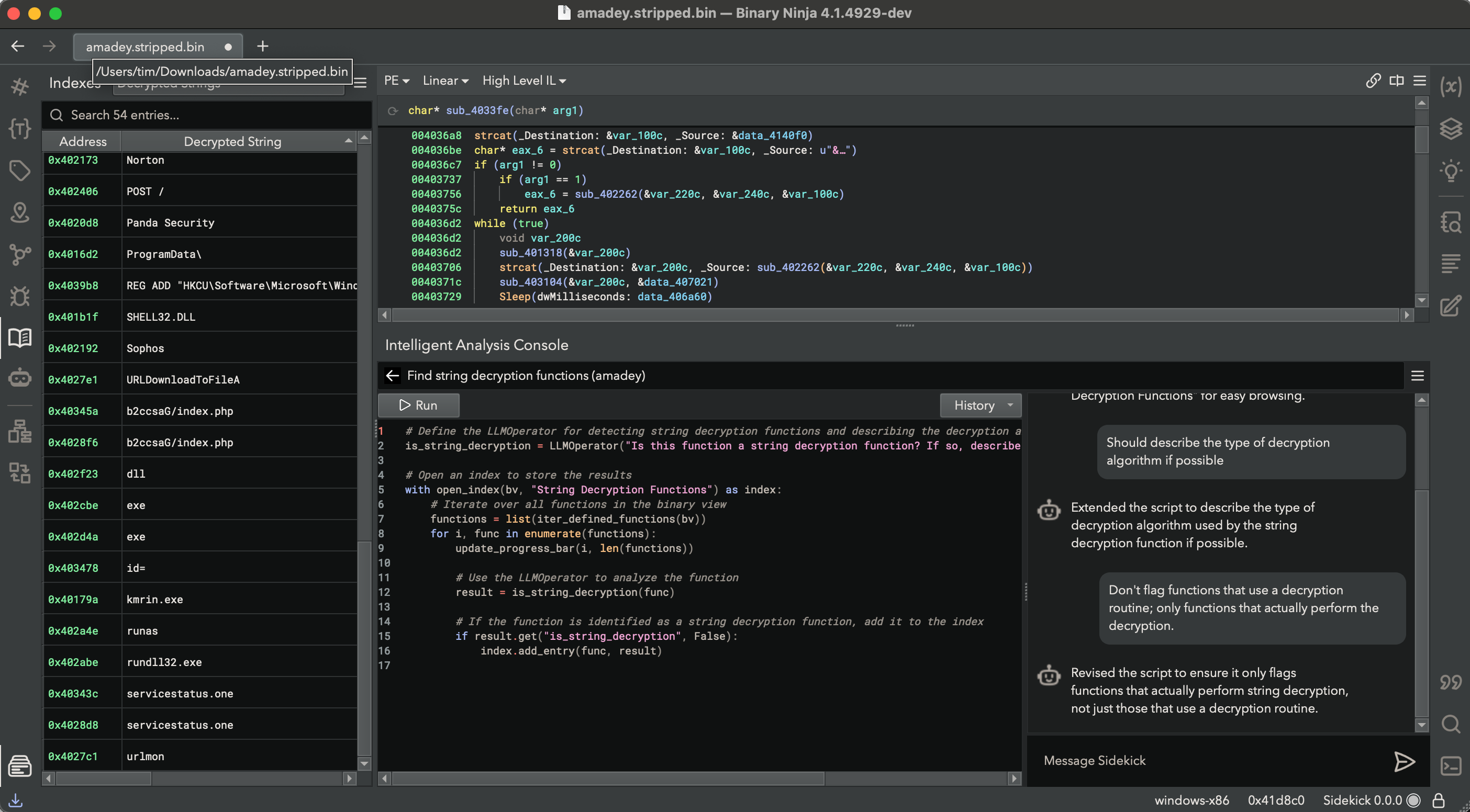
Task: Open the Types sidebar icon
Action: 19,129
